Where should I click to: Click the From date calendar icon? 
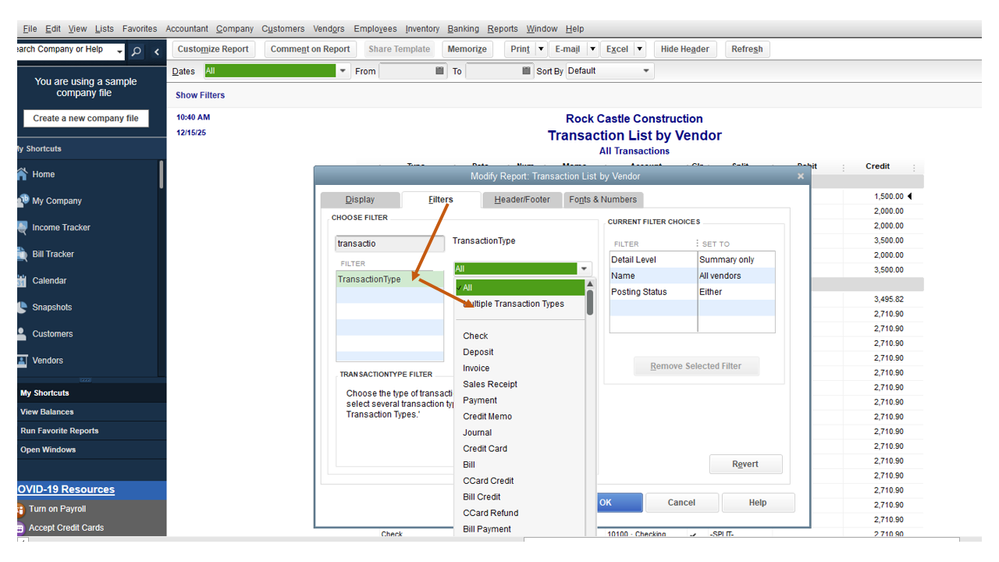coord(440,71)
